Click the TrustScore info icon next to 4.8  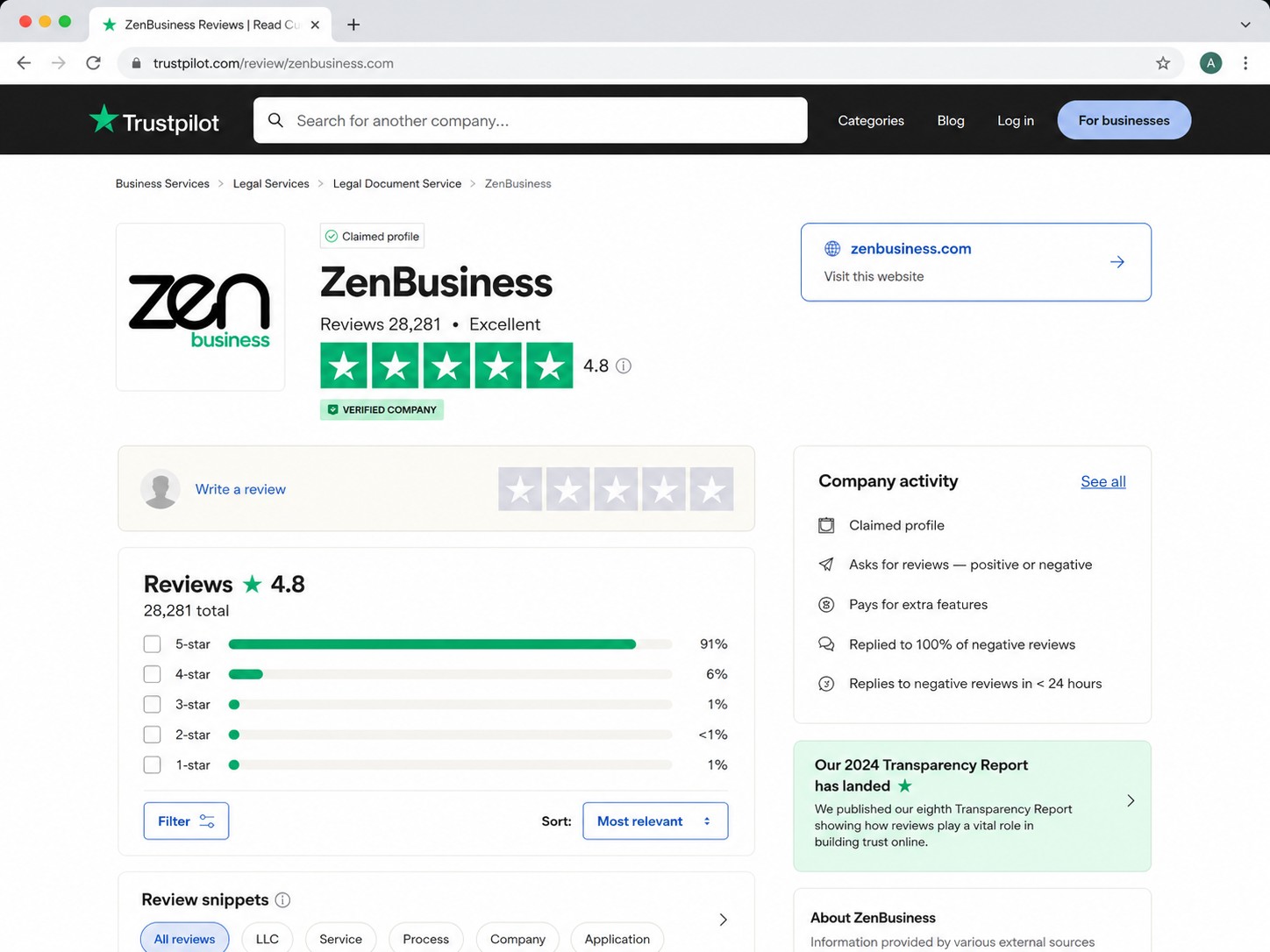click(x=624, y=366)
